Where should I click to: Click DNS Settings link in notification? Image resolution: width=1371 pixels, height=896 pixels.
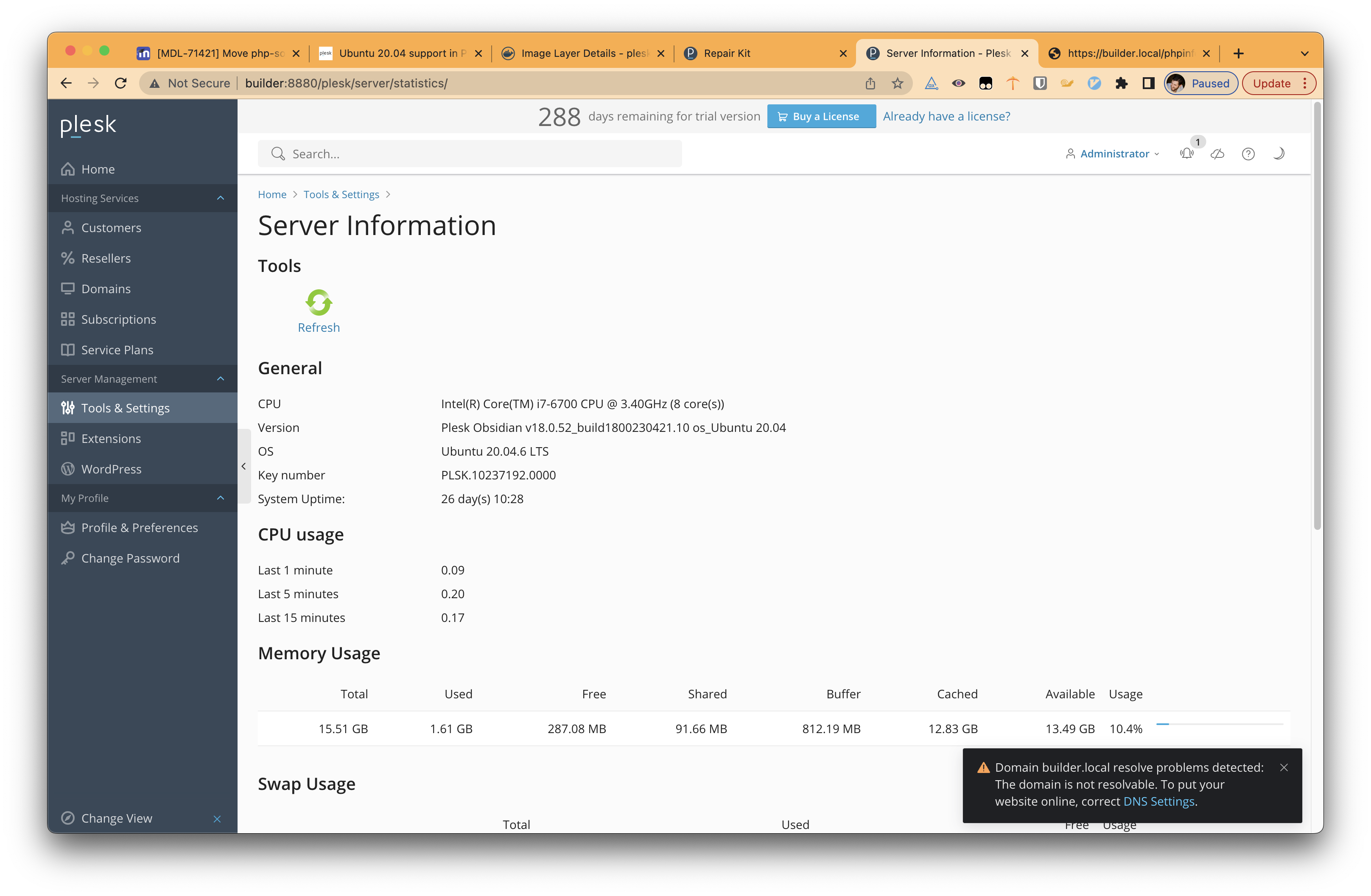tap(1158, 801)
